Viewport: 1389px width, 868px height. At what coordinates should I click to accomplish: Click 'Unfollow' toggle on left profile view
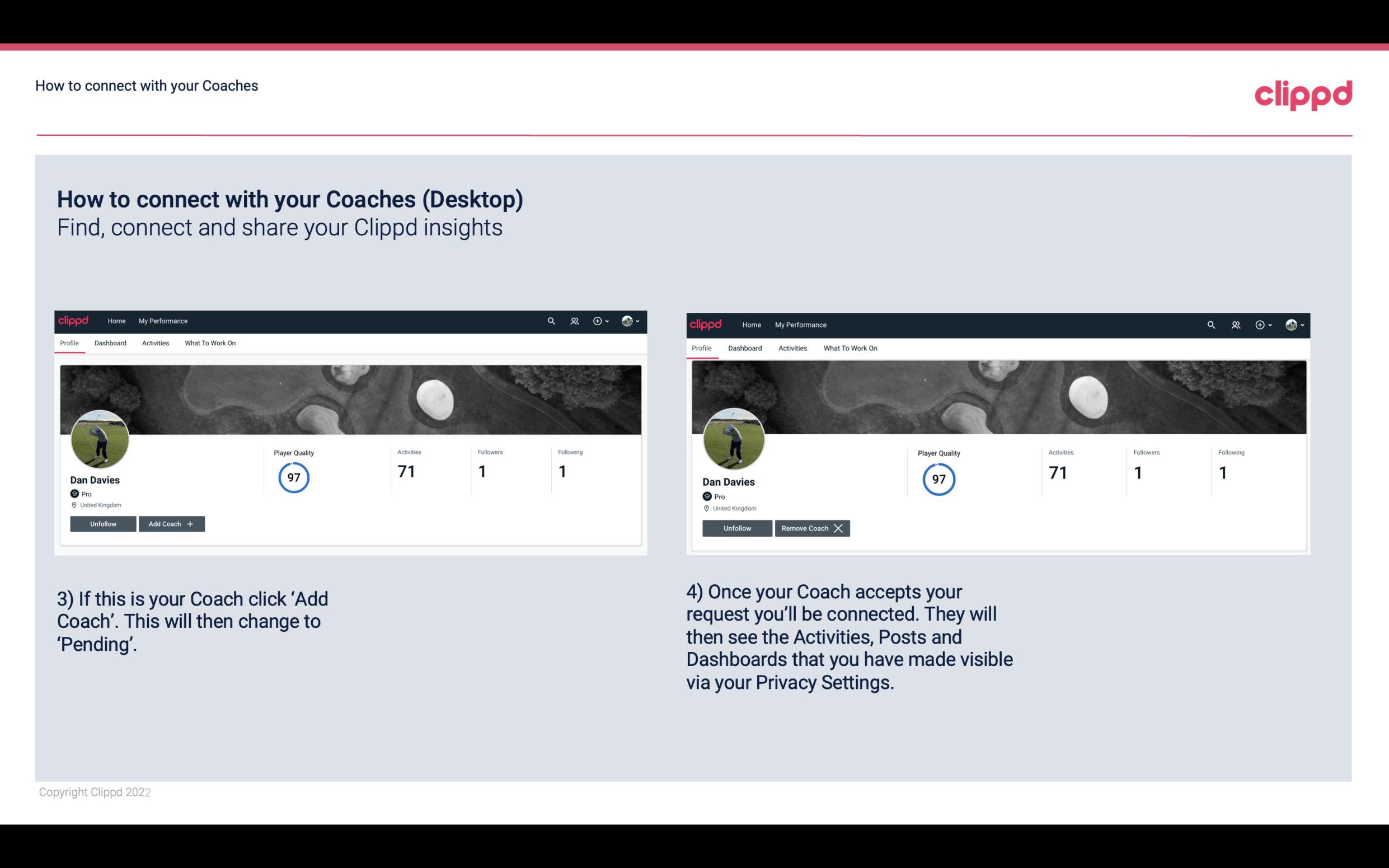(x=103, y=523)
